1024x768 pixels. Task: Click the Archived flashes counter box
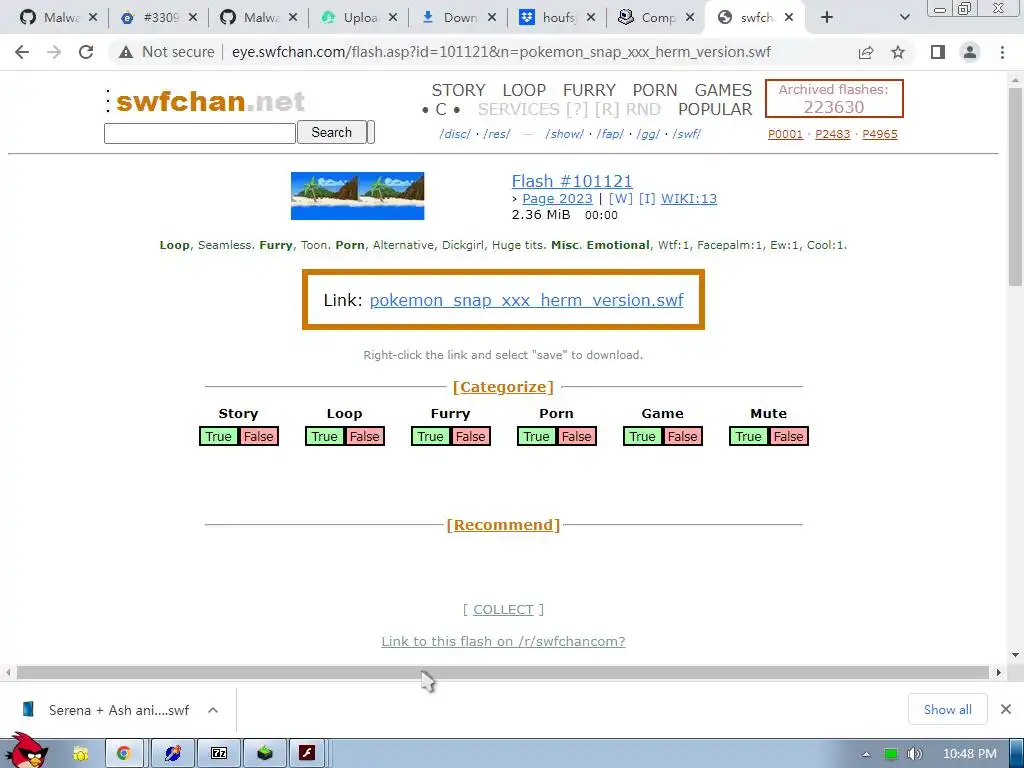click(834, 99)
